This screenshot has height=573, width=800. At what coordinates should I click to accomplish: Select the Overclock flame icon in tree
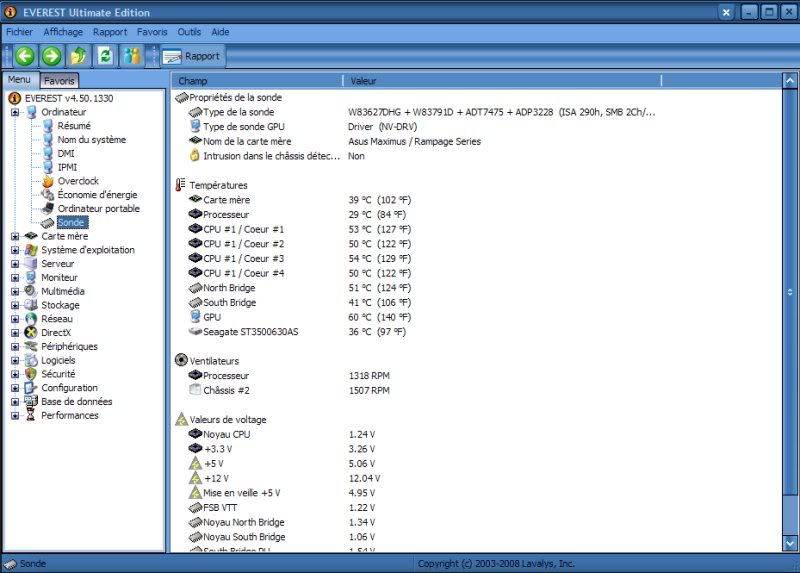[x=47, y=181]
